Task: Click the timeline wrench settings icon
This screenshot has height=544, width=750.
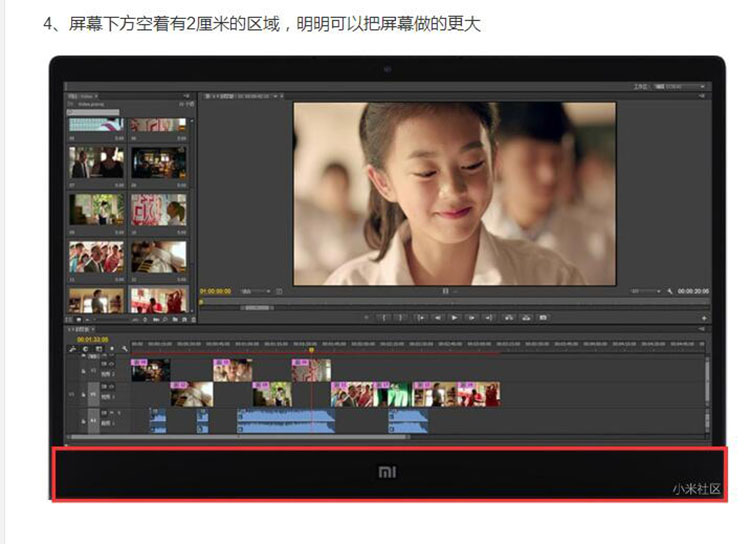Action: tap(124, 349)
